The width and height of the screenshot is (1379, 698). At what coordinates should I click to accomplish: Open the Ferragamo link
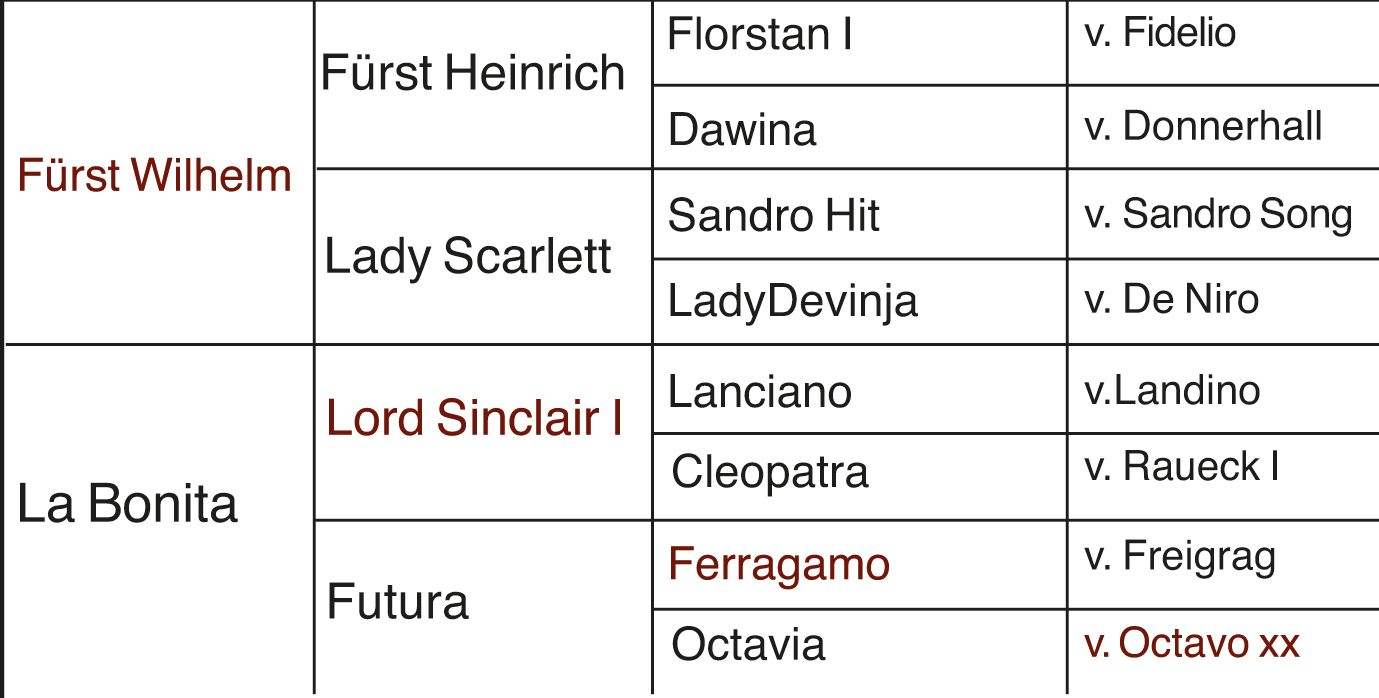(778, 564)
